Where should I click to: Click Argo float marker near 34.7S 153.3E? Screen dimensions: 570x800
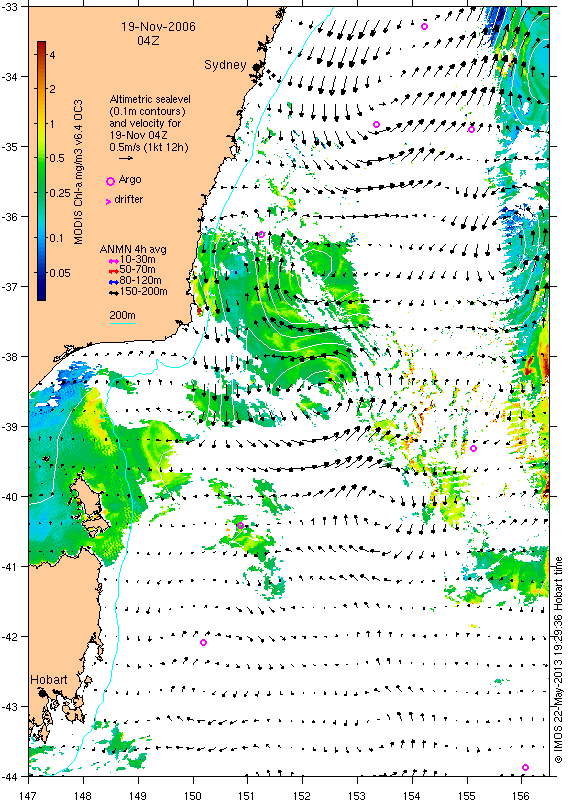(376, 124)
